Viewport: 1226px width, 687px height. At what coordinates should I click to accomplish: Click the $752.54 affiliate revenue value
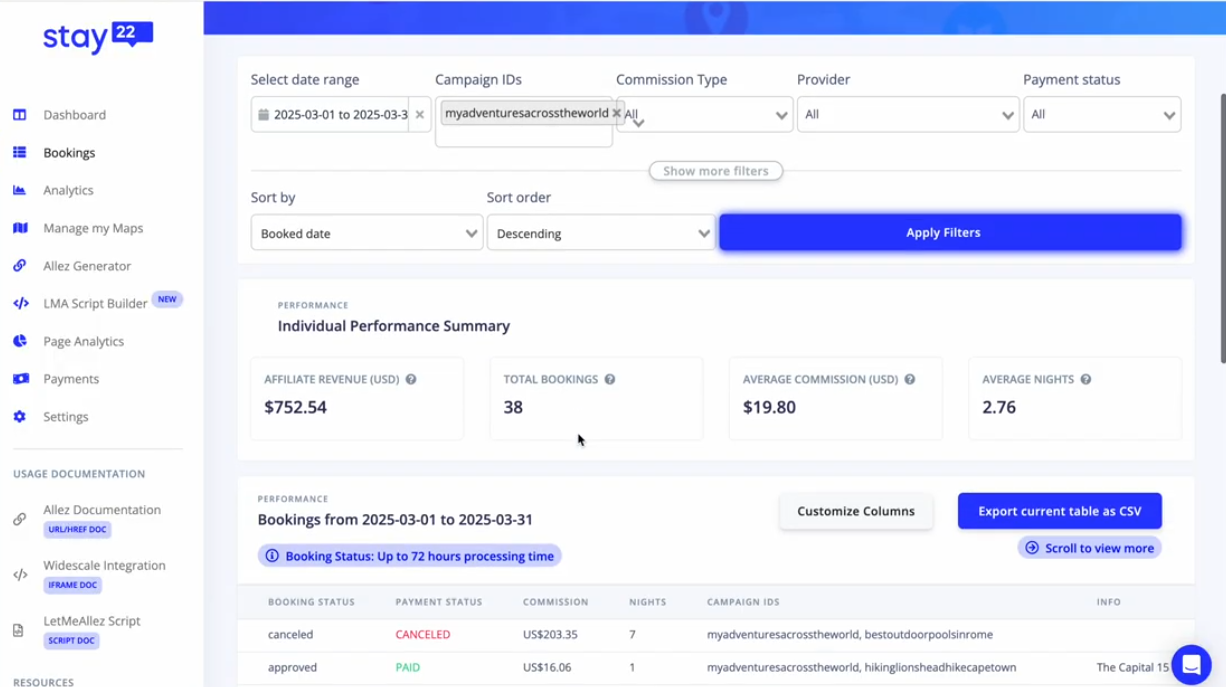295,407
